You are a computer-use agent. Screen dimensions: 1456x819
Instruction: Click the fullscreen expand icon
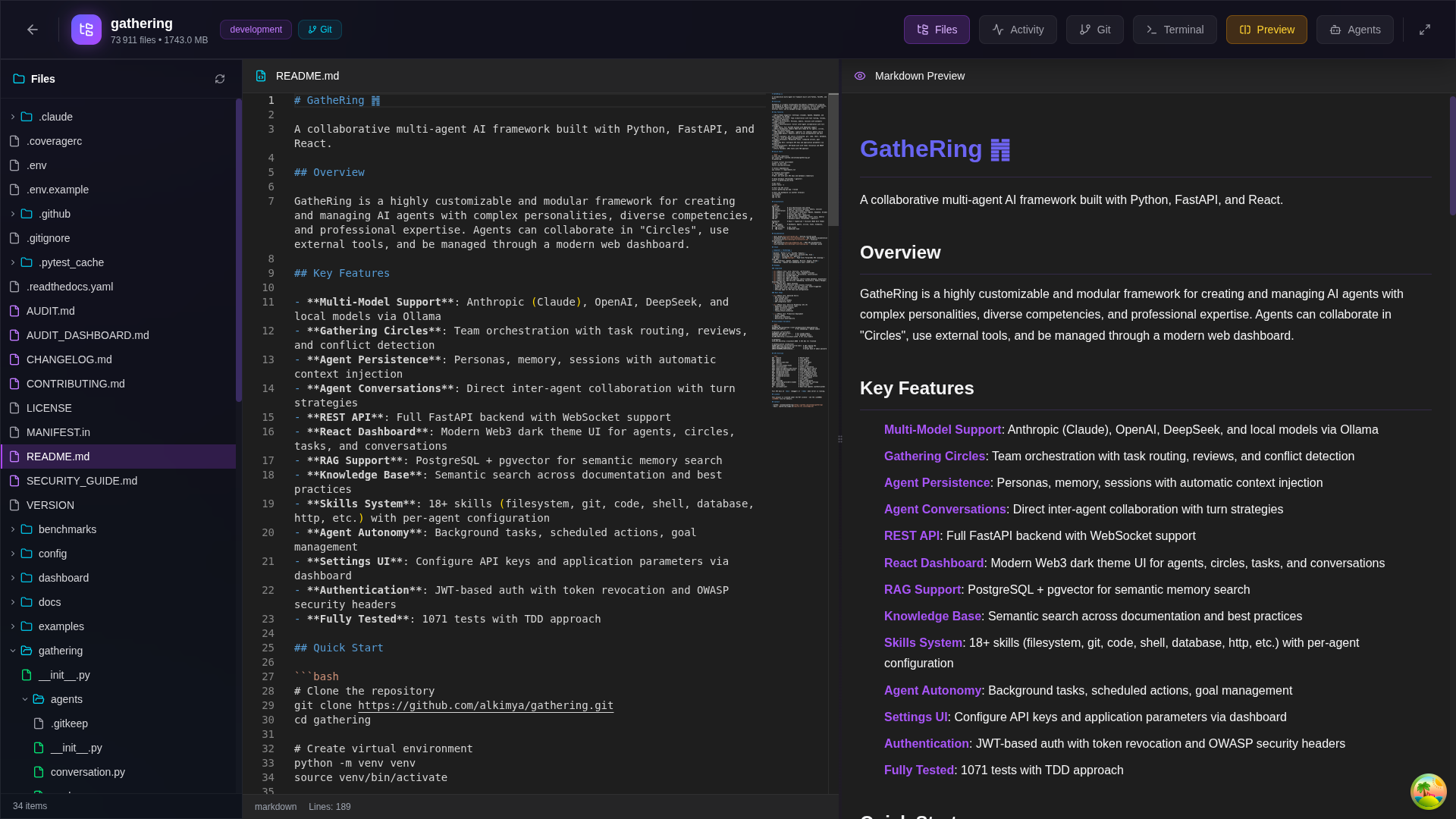pos(1425,30)
